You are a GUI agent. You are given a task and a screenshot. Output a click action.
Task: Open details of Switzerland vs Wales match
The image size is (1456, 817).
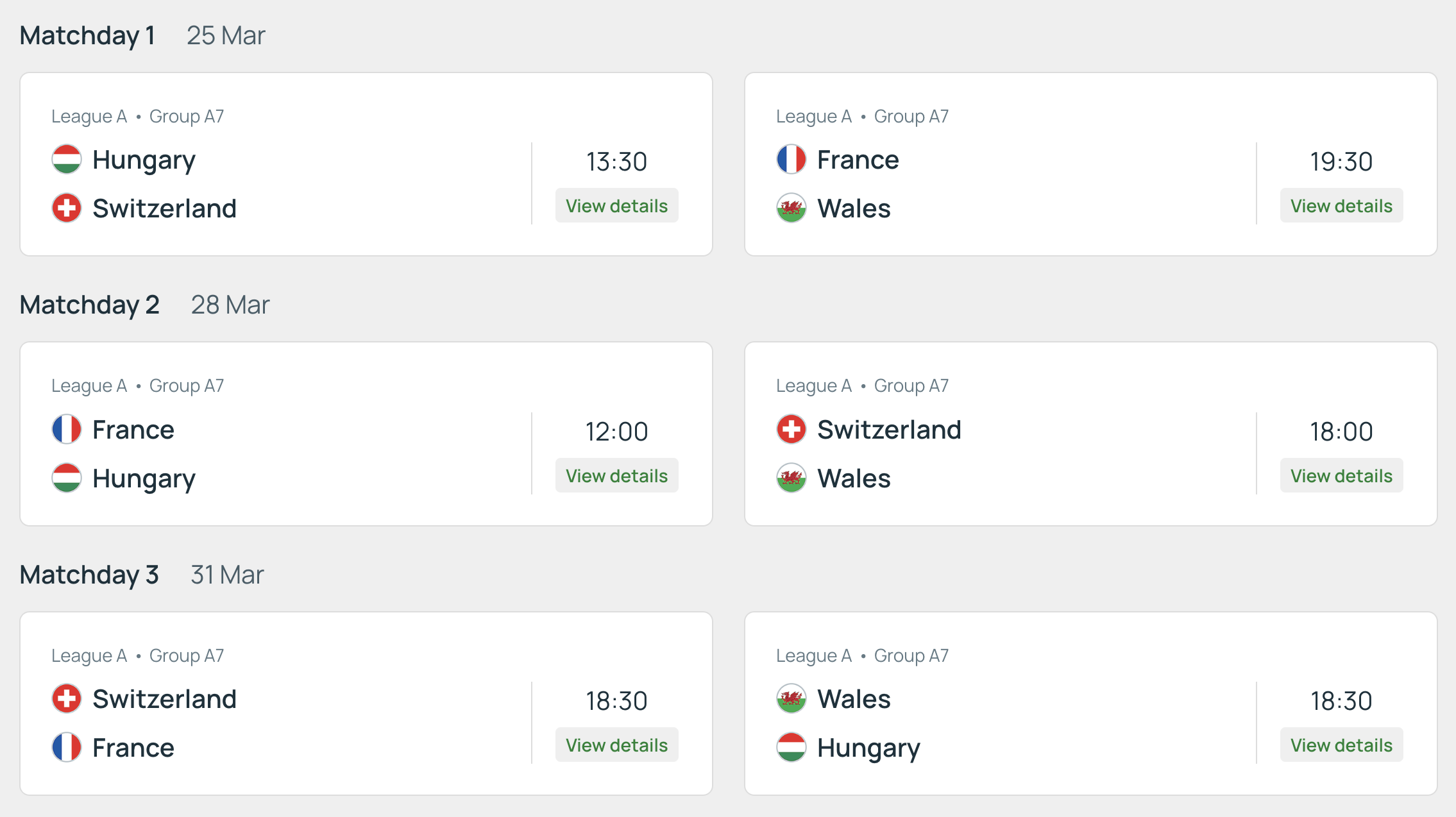1341,476
